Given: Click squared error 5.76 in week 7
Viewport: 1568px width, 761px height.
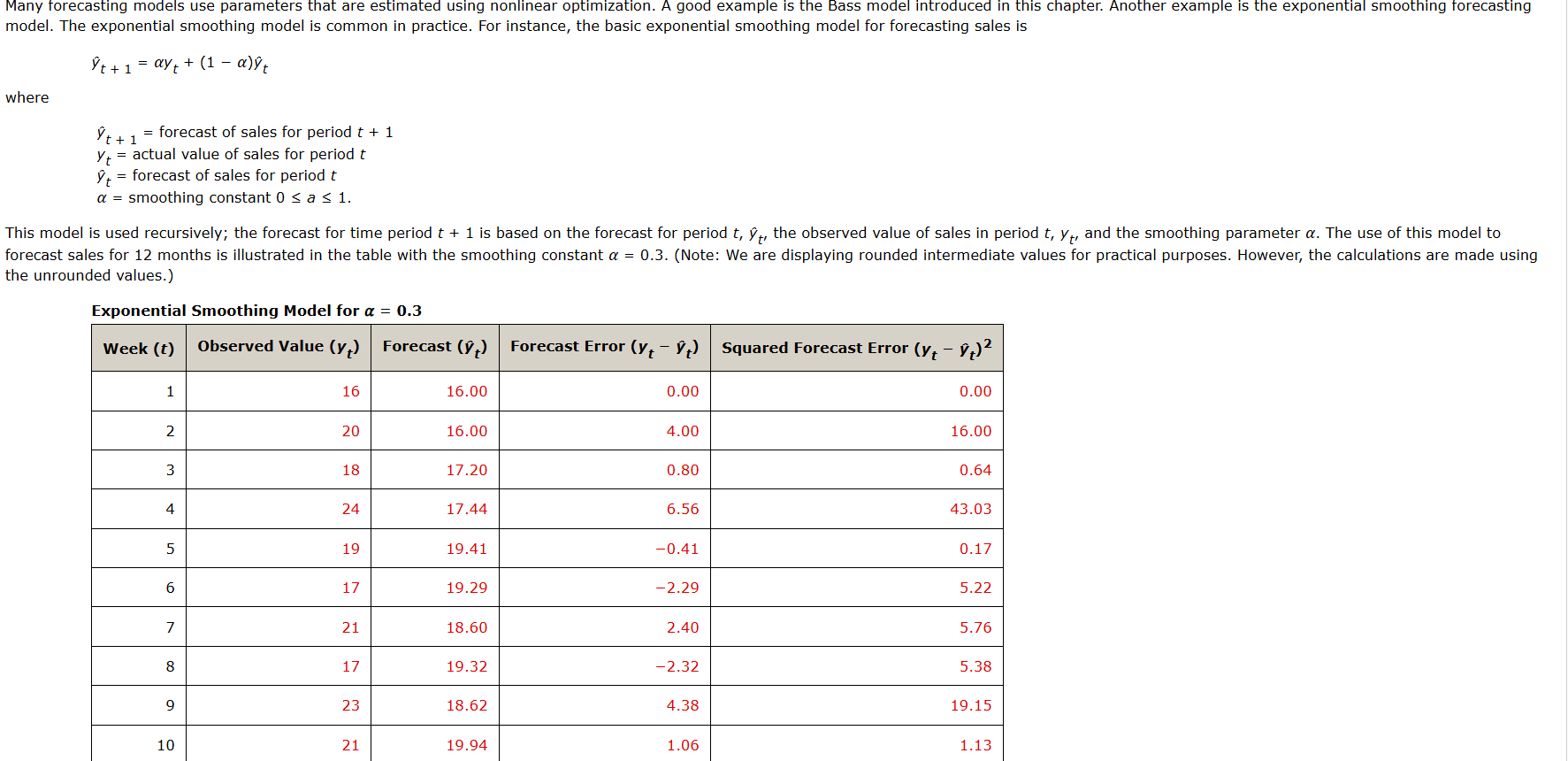Looking at the screenshot, I should 975,627.
